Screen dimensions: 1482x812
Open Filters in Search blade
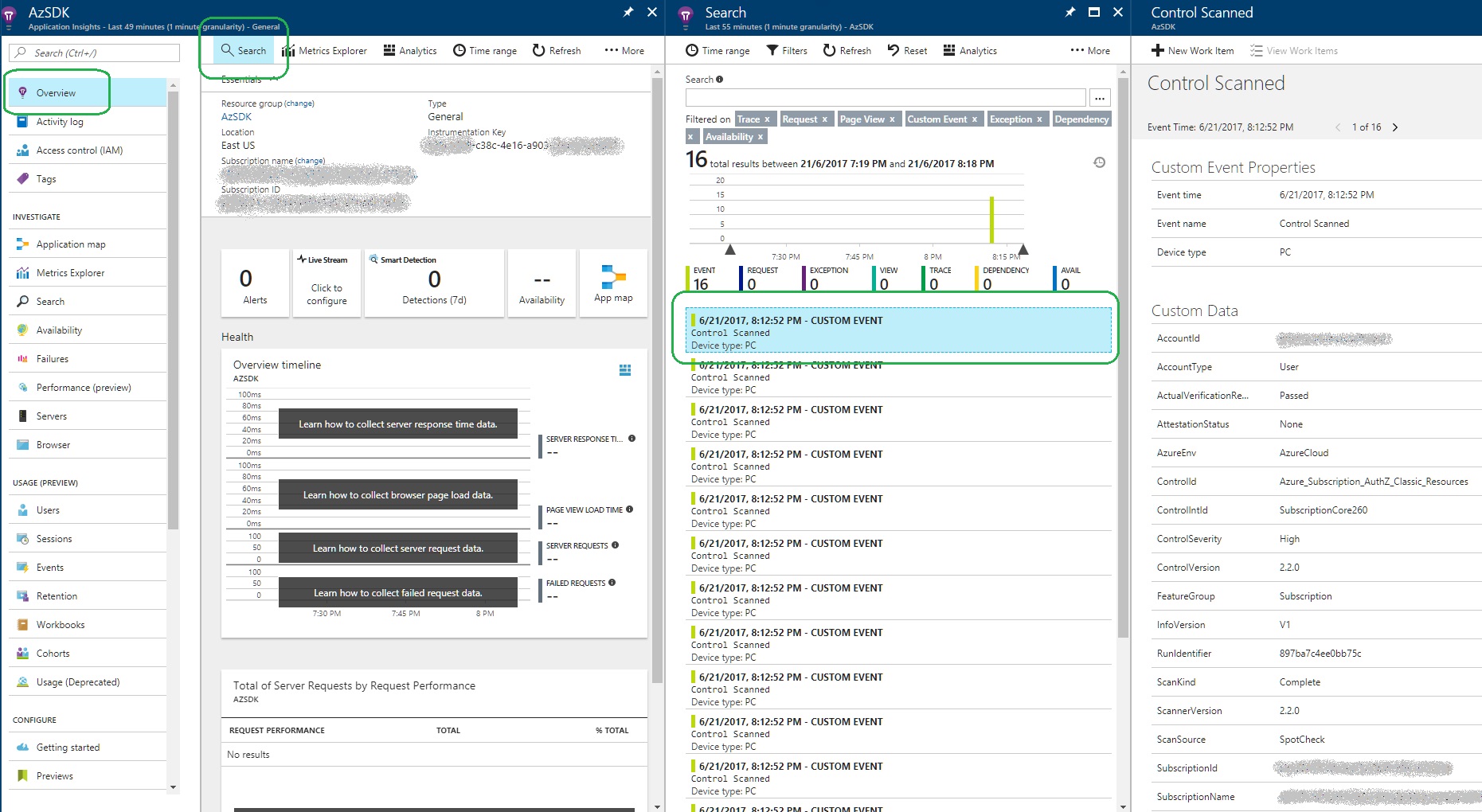point(787,51)
